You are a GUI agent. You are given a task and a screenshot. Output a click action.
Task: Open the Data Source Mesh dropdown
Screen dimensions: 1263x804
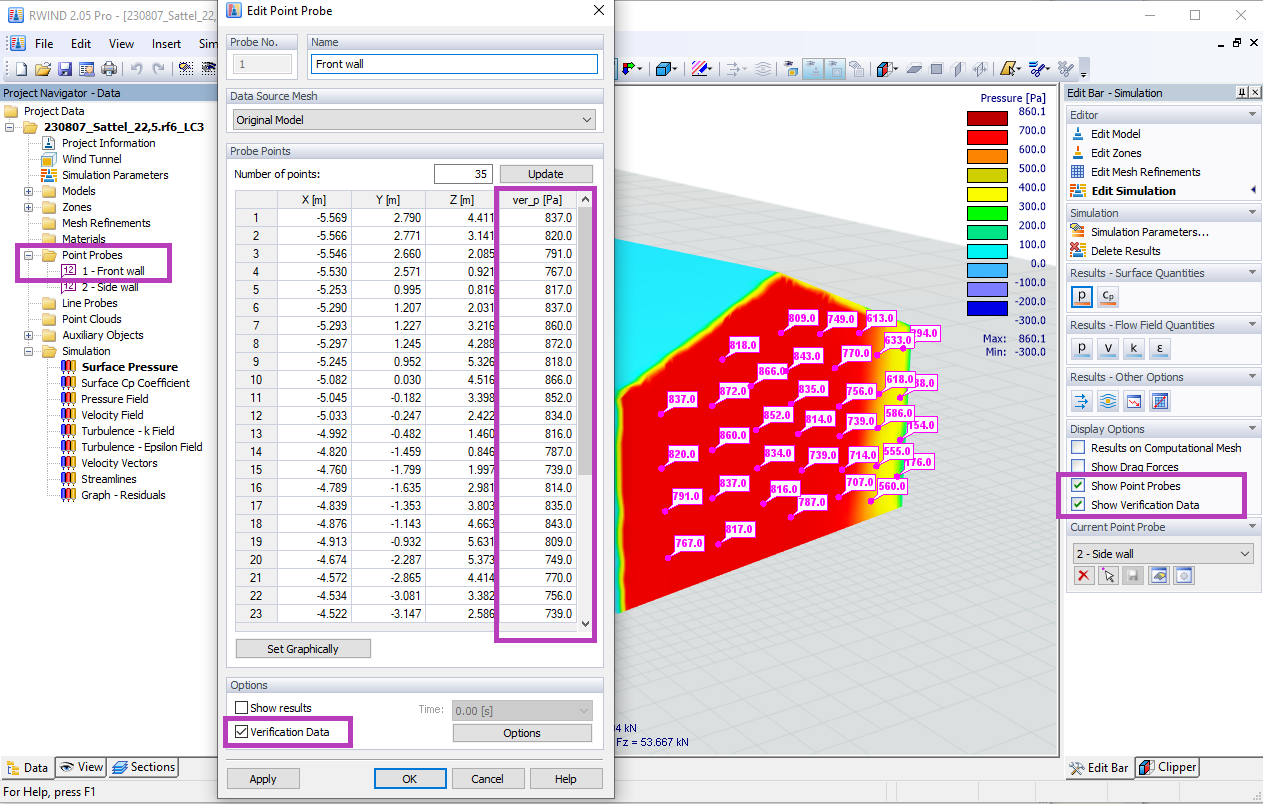tap(587, 117)
